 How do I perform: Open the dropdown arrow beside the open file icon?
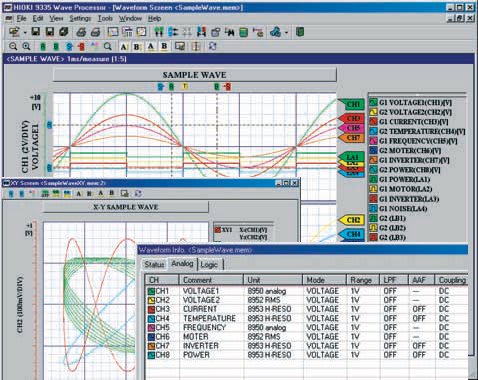click(25, 33)
